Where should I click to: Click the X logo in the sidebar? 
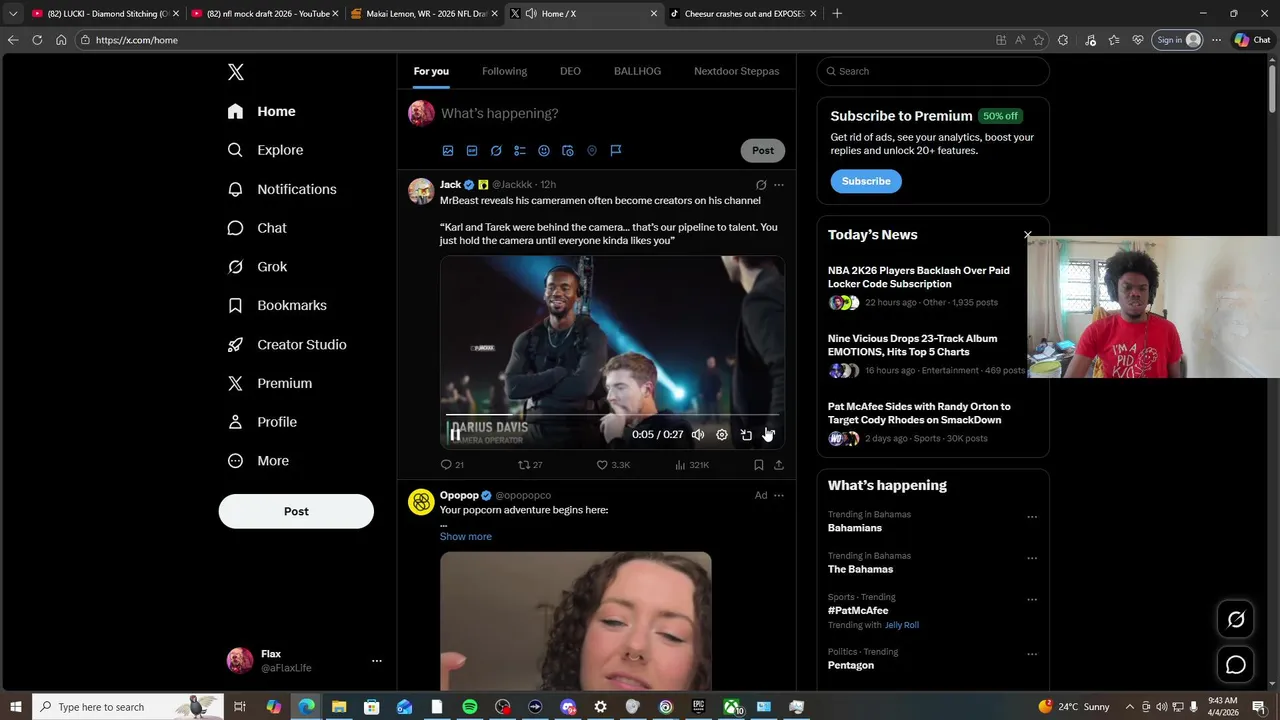coord(235,72)
